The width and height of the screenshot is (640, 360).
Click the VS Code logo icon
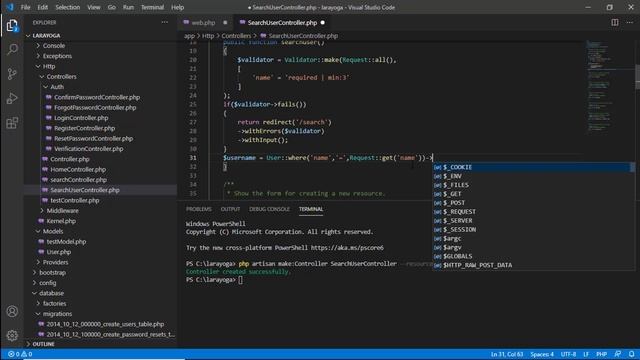coord(10,7)
